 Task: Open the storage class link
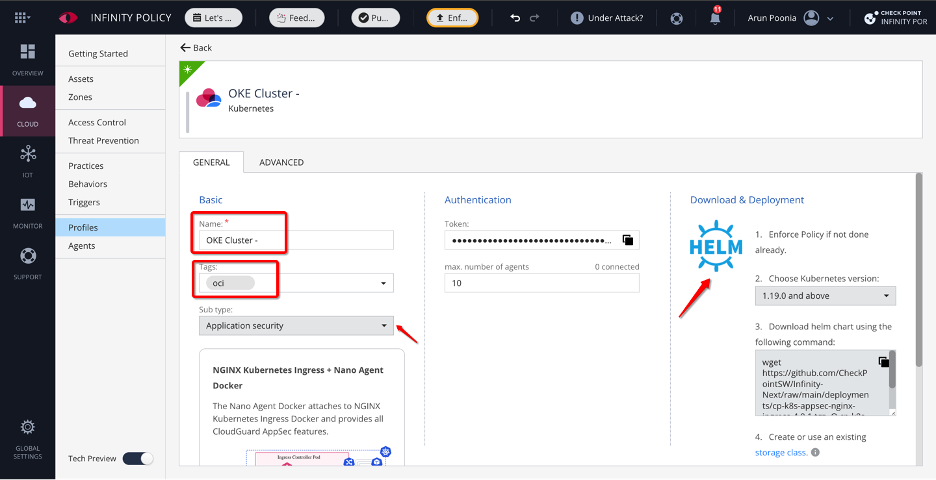coord(781,453)
